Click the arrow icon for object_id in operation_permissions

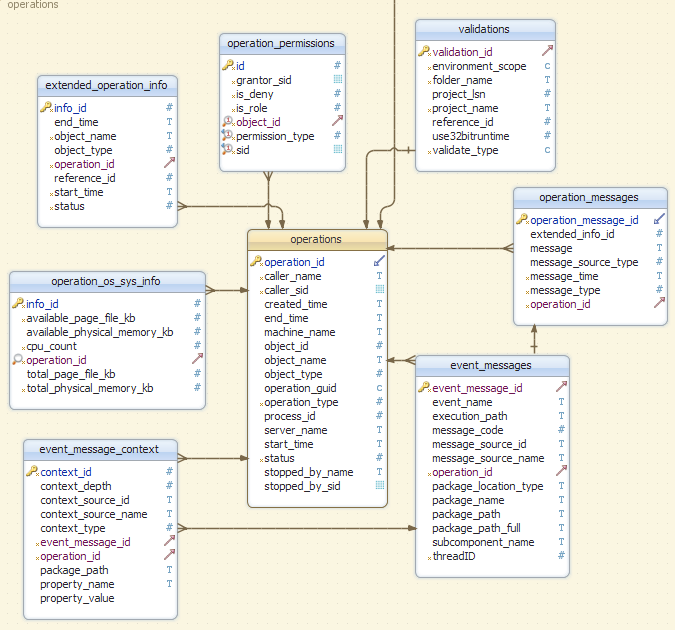(337, 122)
